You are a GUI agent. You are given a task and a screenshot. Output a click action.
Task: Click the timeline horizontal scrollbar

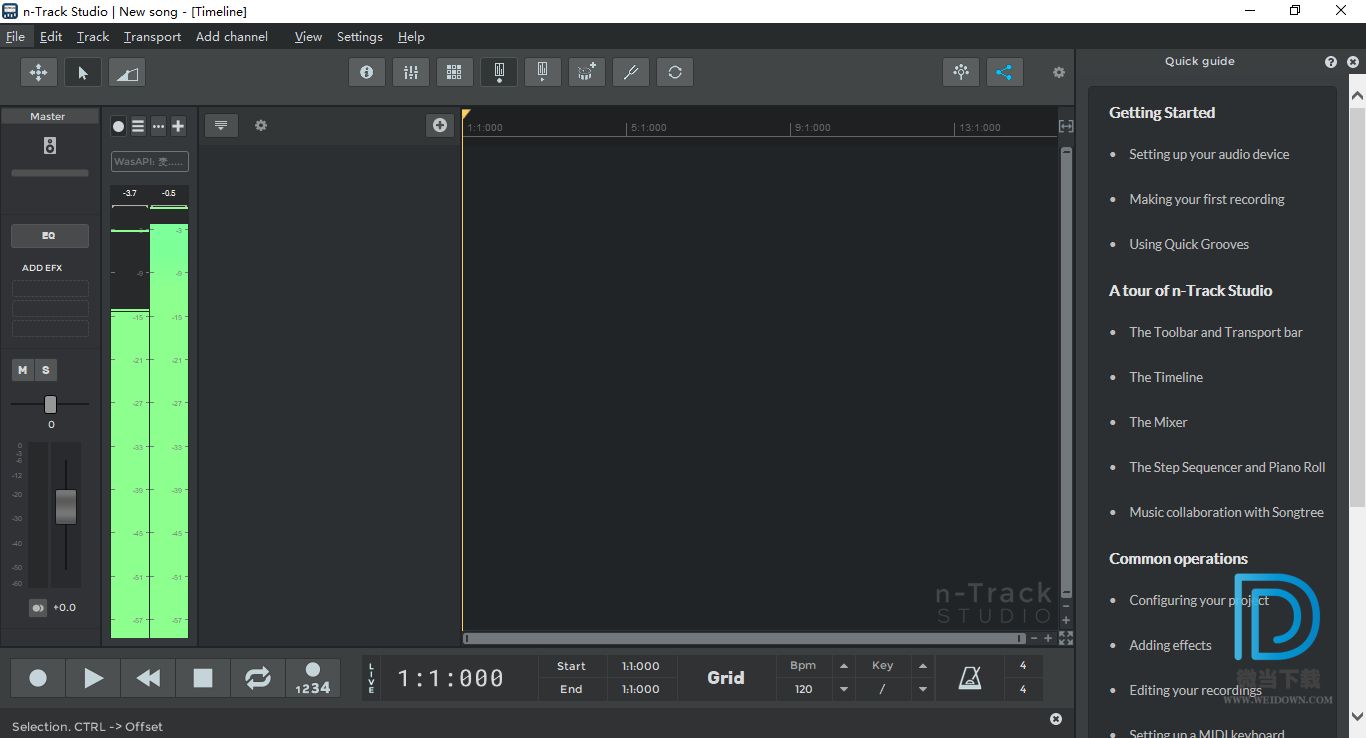[744, 638]
